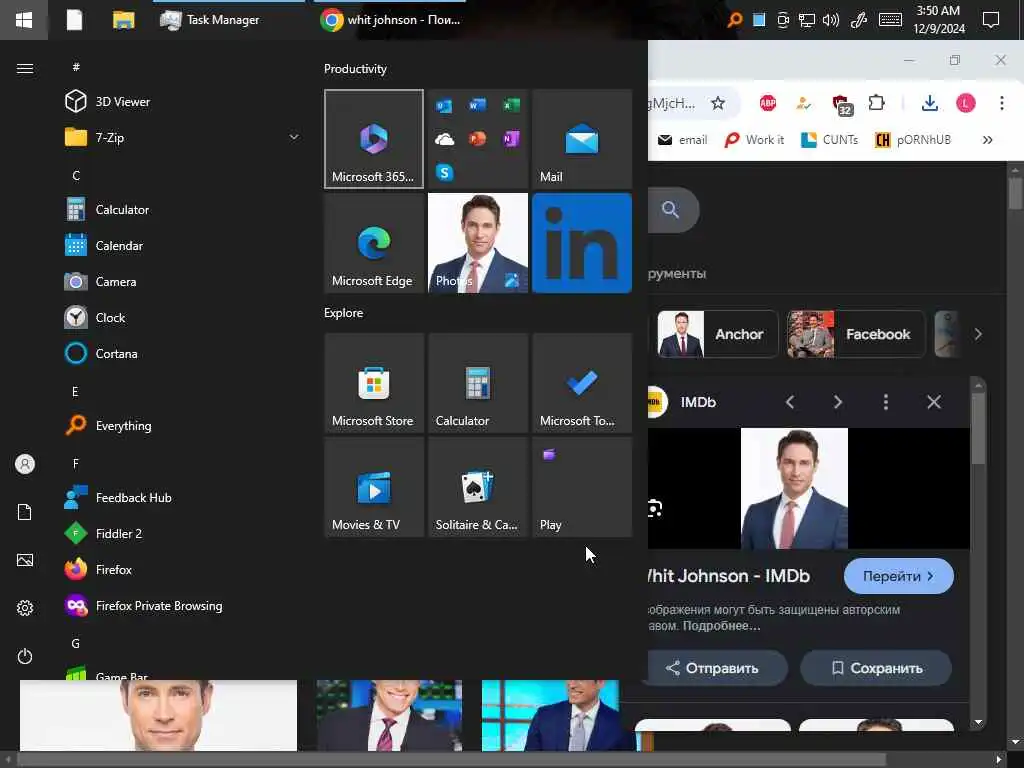Open the Solitaire & Casual Games tile
Image resolution: width=1024 pixels, height=768 pixels.
point(477,487)
